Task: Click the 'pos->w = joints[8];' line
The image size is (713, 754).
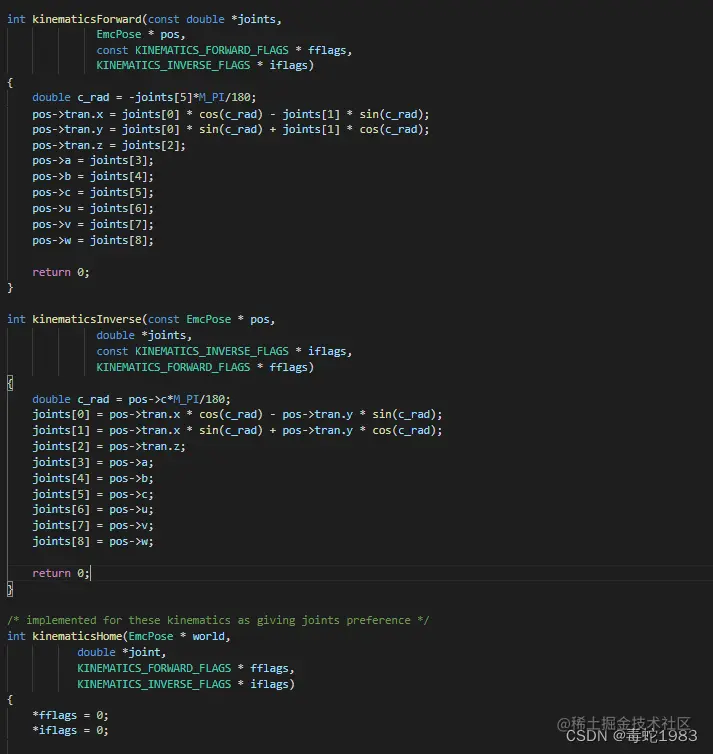Action: (93, 240)
